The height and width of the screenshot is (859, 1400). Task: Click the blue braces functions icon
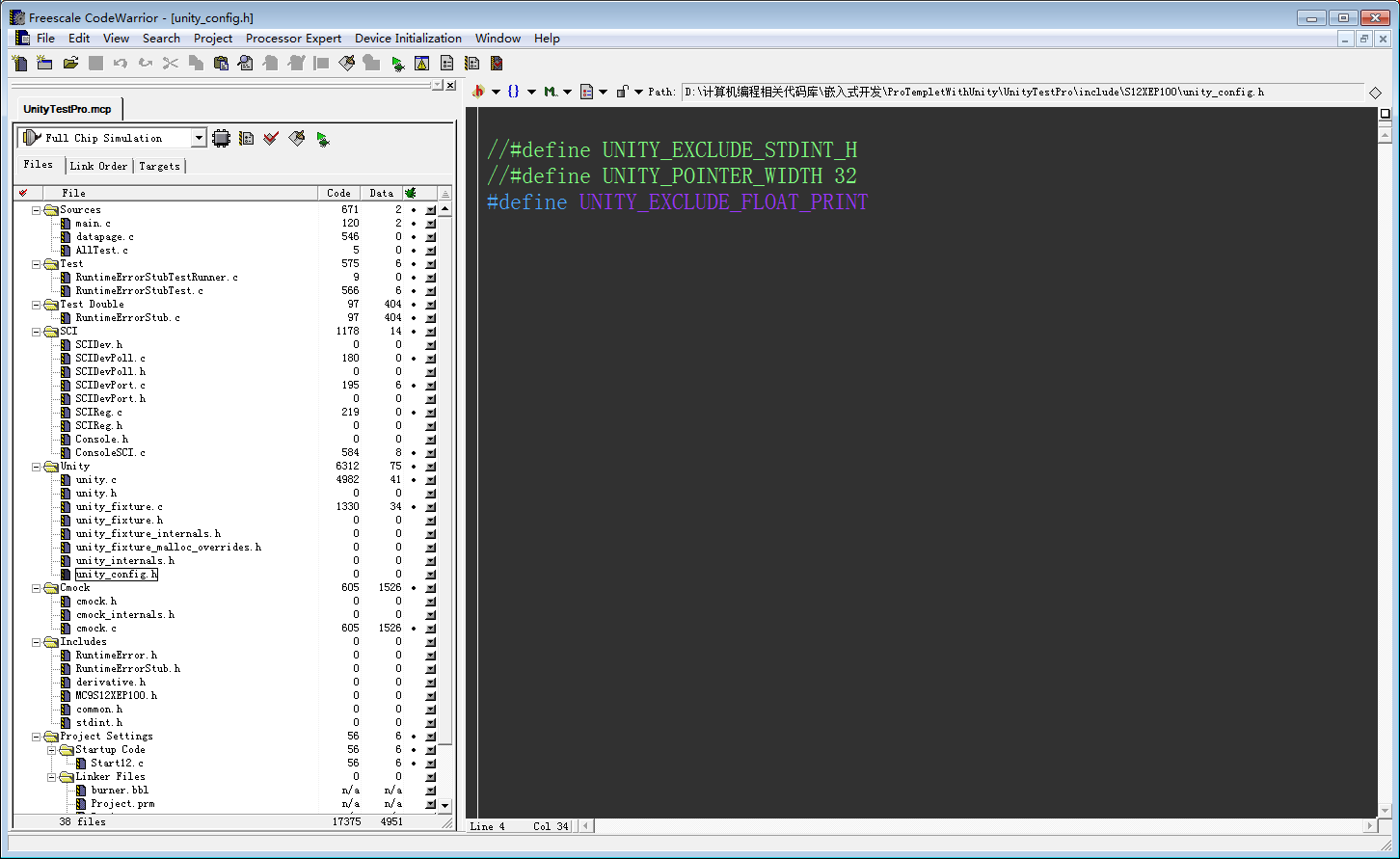tap(513, 92)
